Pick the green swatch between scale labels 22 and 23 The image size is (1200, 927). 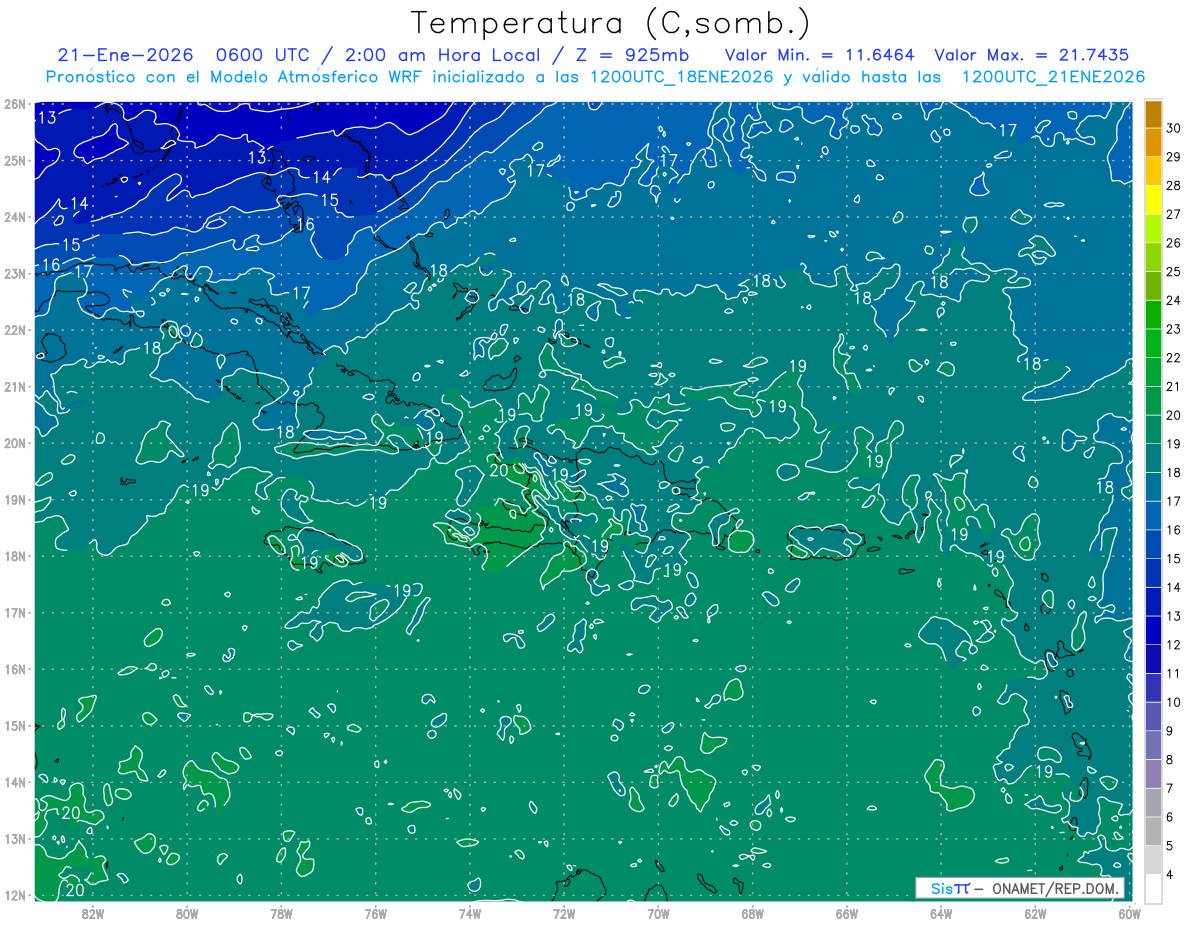tap(1153, 343)
